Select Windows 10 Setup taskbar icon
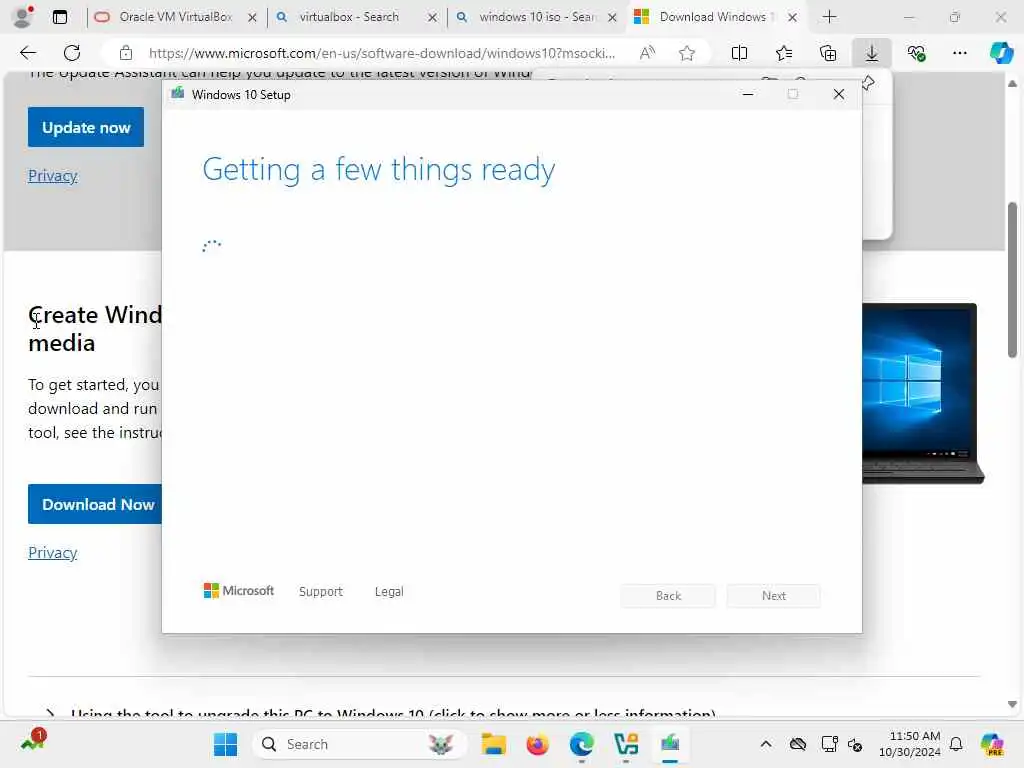1024x768 pixels. tap(670, 744)
